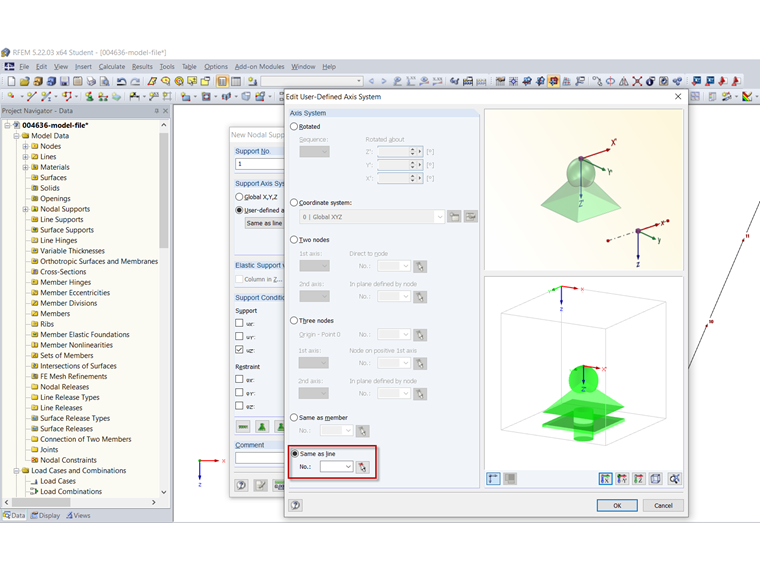Screen dimensions: 760x570
Task: Show view in X direction in preview
Action: (605, 479)
